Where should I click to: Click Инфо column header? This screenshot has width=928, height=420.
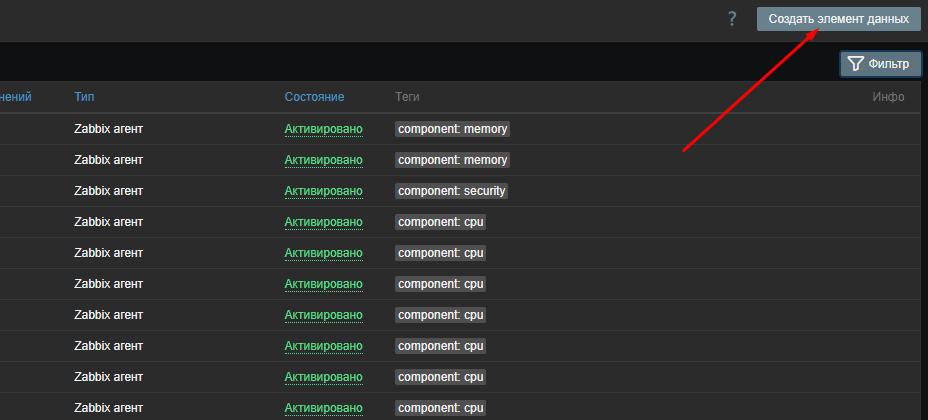(888, 96)
